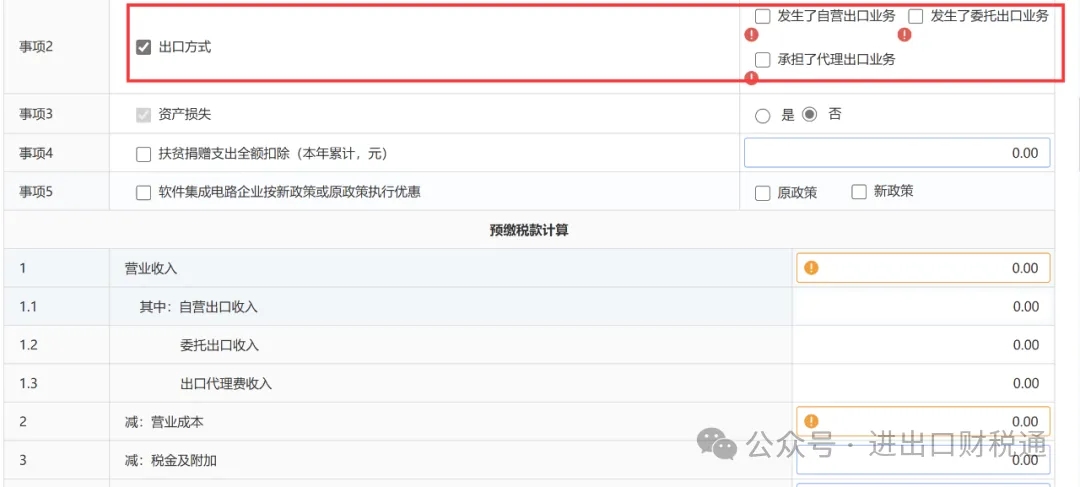Tick the 发生了委托出口业务 checkbox

pyautogui.click(x=916, y=16)
